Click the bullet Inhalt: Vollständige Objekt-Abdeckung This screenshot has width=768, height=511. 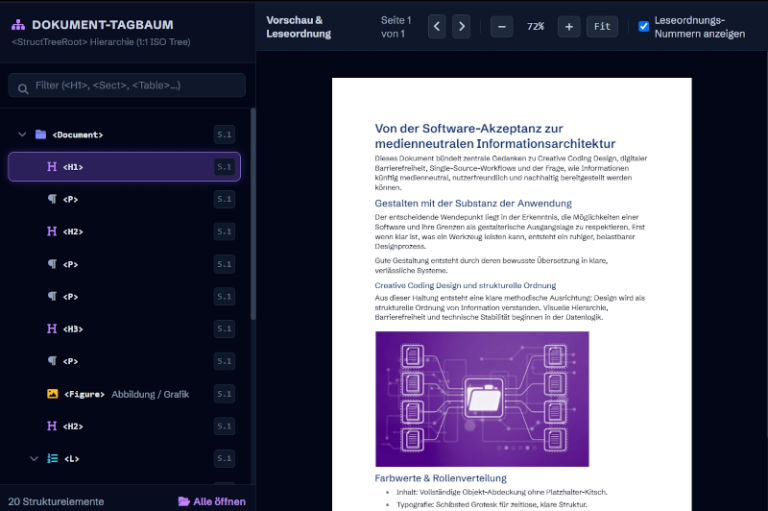(x=502, y=492)
